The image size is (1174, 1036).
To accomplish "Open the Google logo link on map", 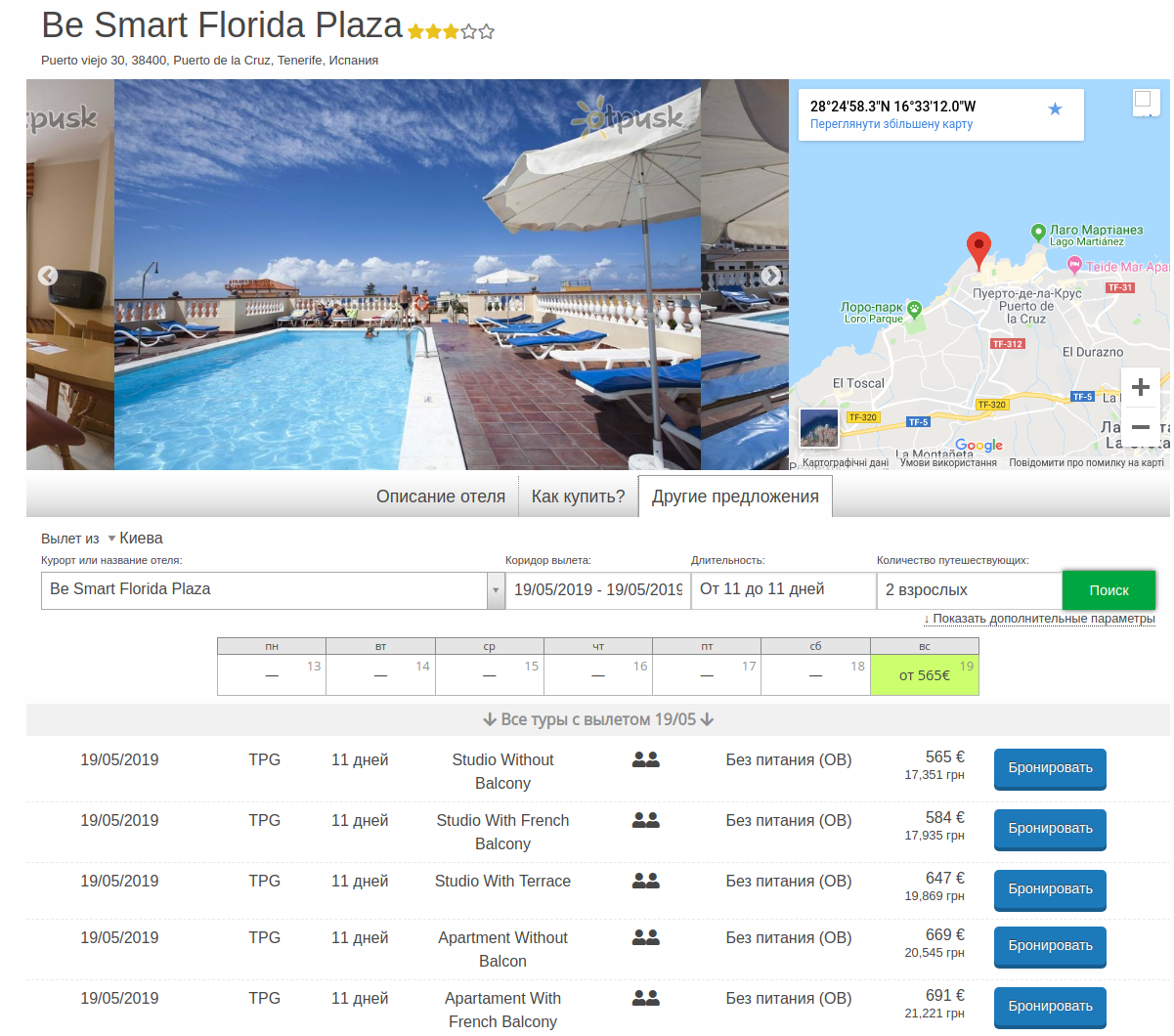I will coord(978,446).
